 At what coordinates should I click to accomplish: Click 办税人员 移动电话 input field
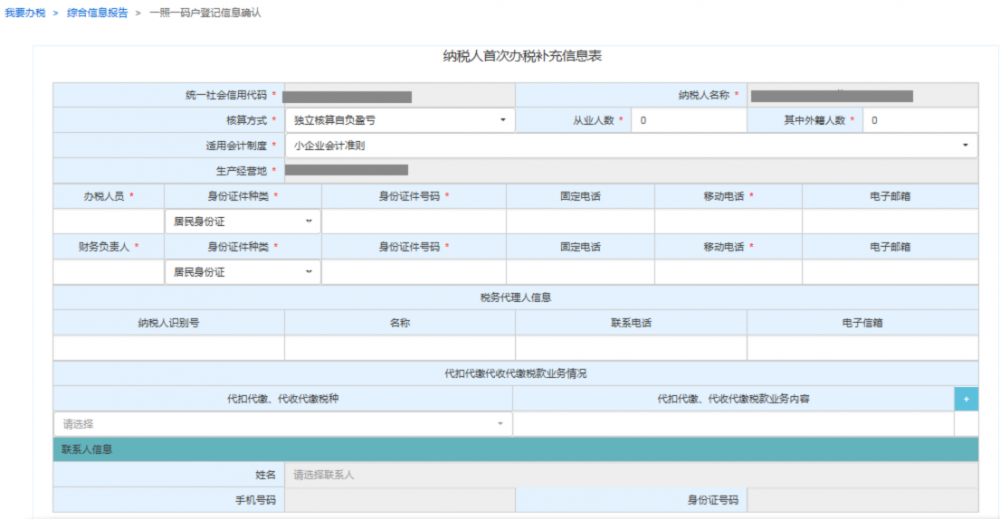(727, 221)
